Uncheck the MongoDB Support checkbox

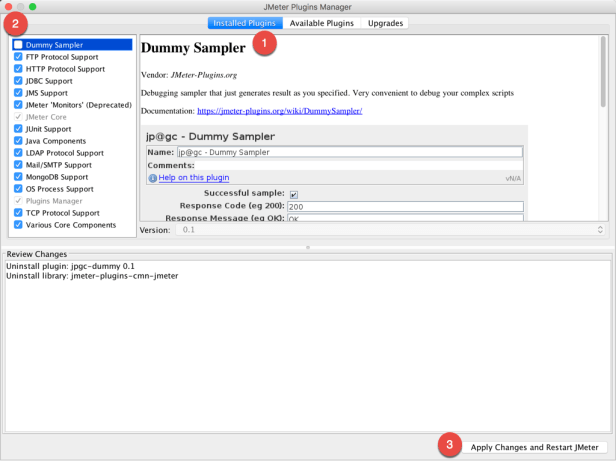[18, 177]
